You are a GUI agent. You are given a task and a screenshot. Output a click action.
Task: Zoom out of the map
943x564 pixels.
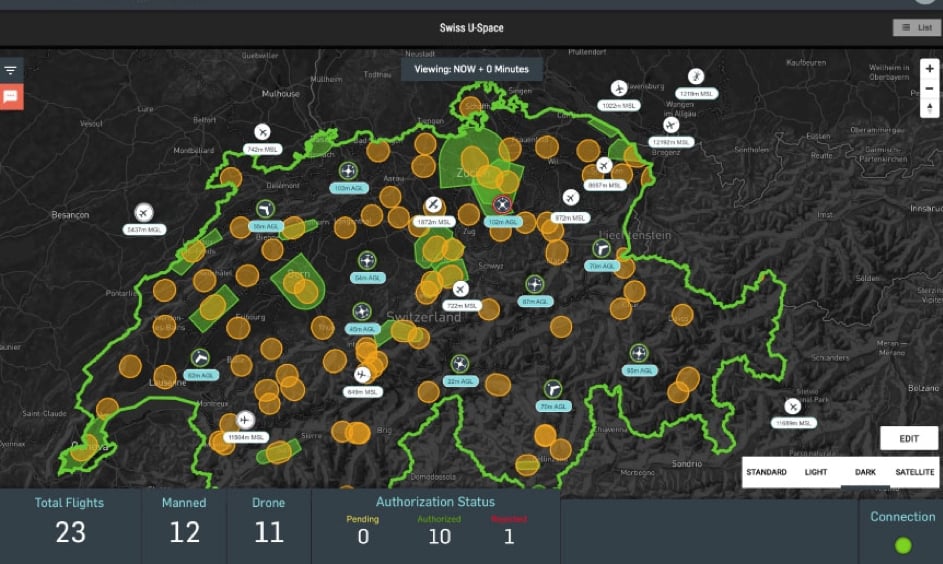click(929, 88)
